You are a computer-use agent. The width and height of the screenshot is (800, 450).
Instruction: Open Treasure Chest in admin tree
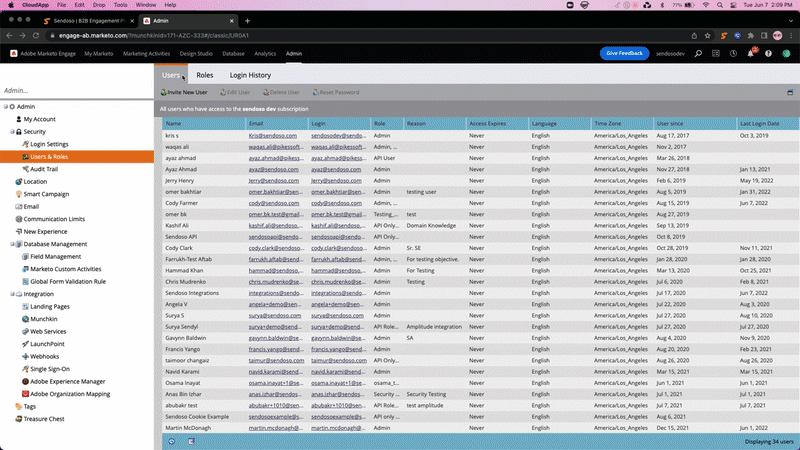pos(40,419)
